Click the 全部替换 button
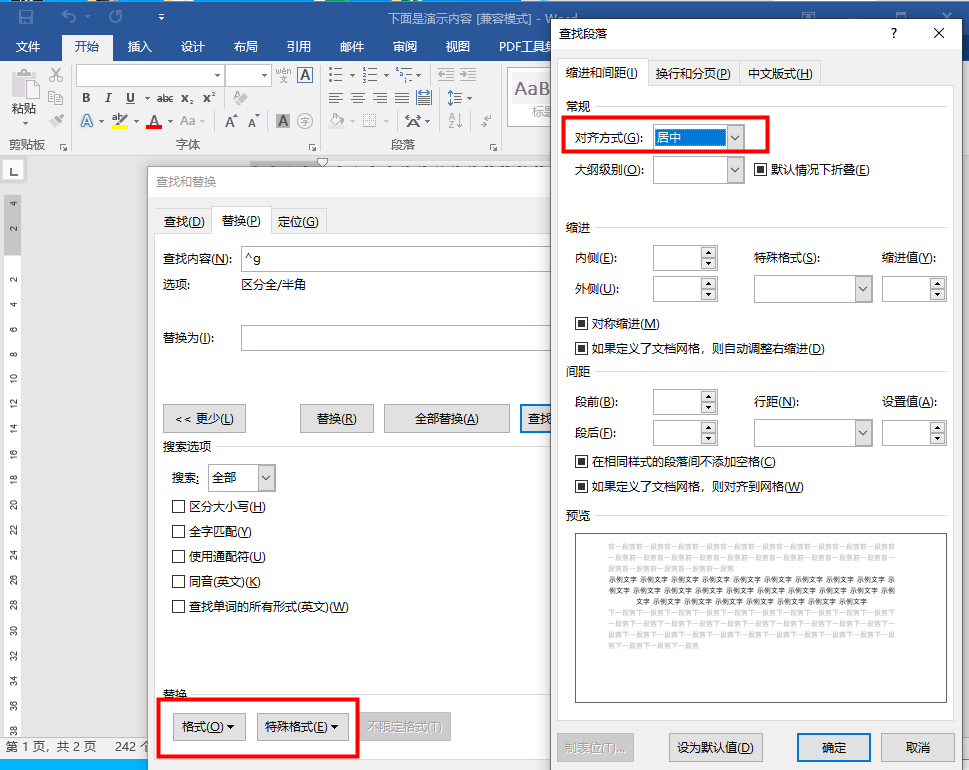 click(x=446, y=418)
